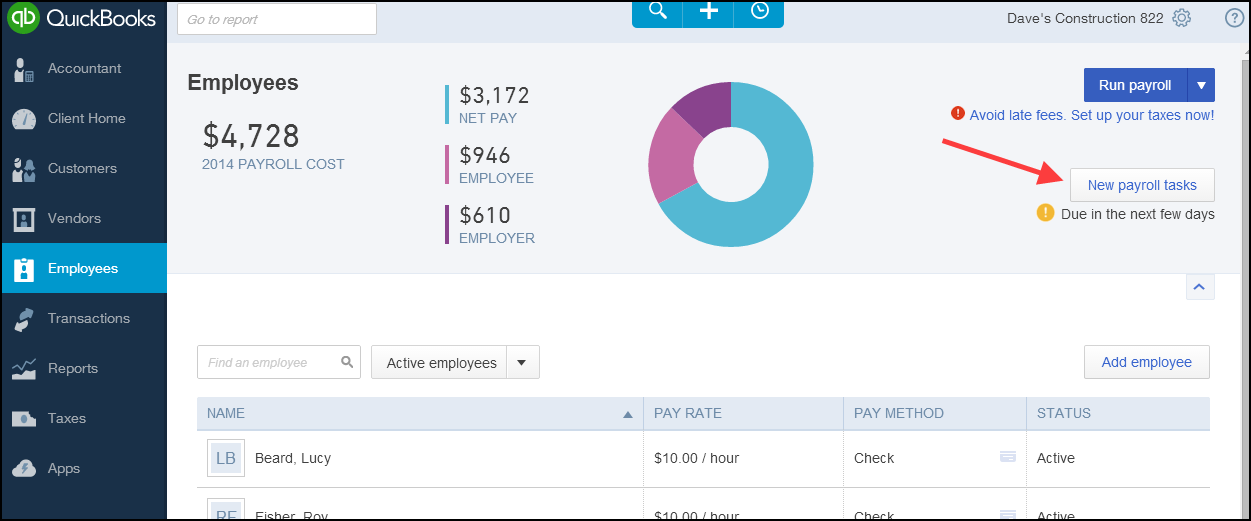Open 'Avoid late fees. Set up your taxes' link

click(x=1092, y=115)
